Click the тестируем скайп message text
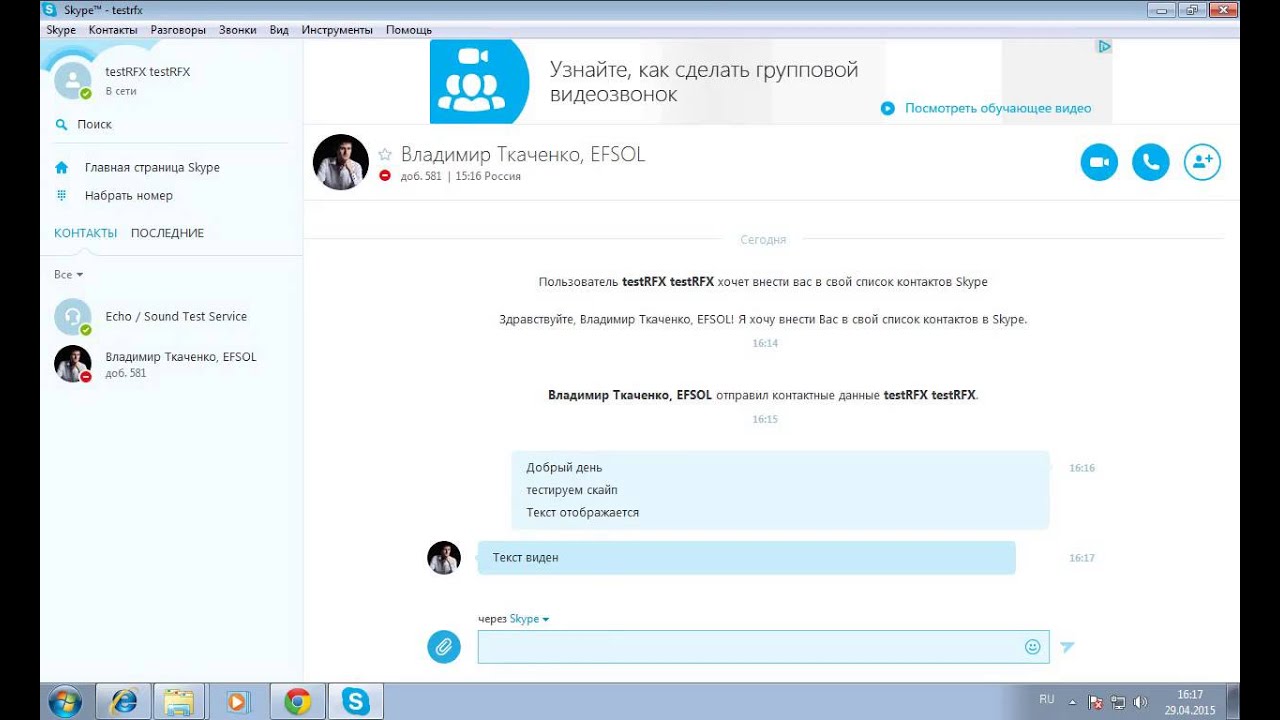This screenshot has width=1280, height=720. (x=572, y=490)
